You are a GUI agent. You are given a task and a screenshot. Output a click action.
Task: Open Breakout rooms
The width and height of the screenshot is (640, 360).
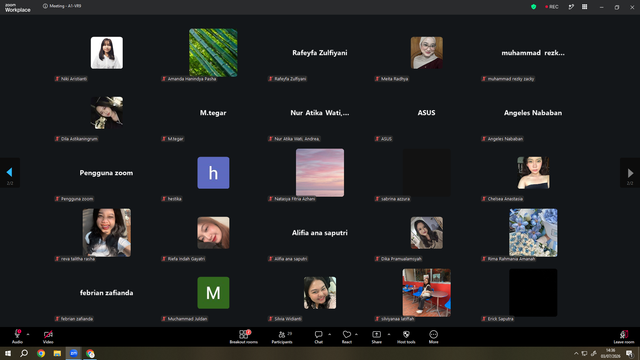click(x=244, y=336)
